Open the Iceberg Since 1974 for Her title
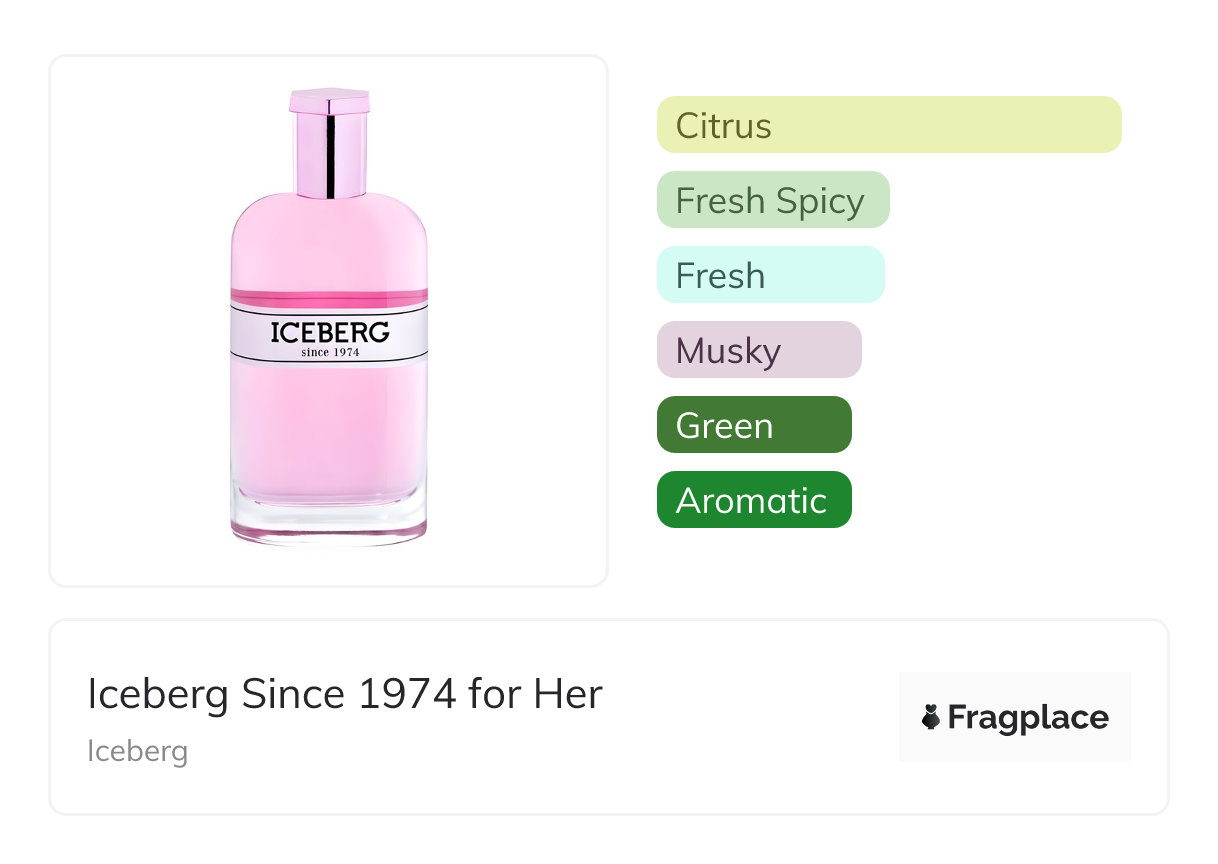 click(345, 694)
